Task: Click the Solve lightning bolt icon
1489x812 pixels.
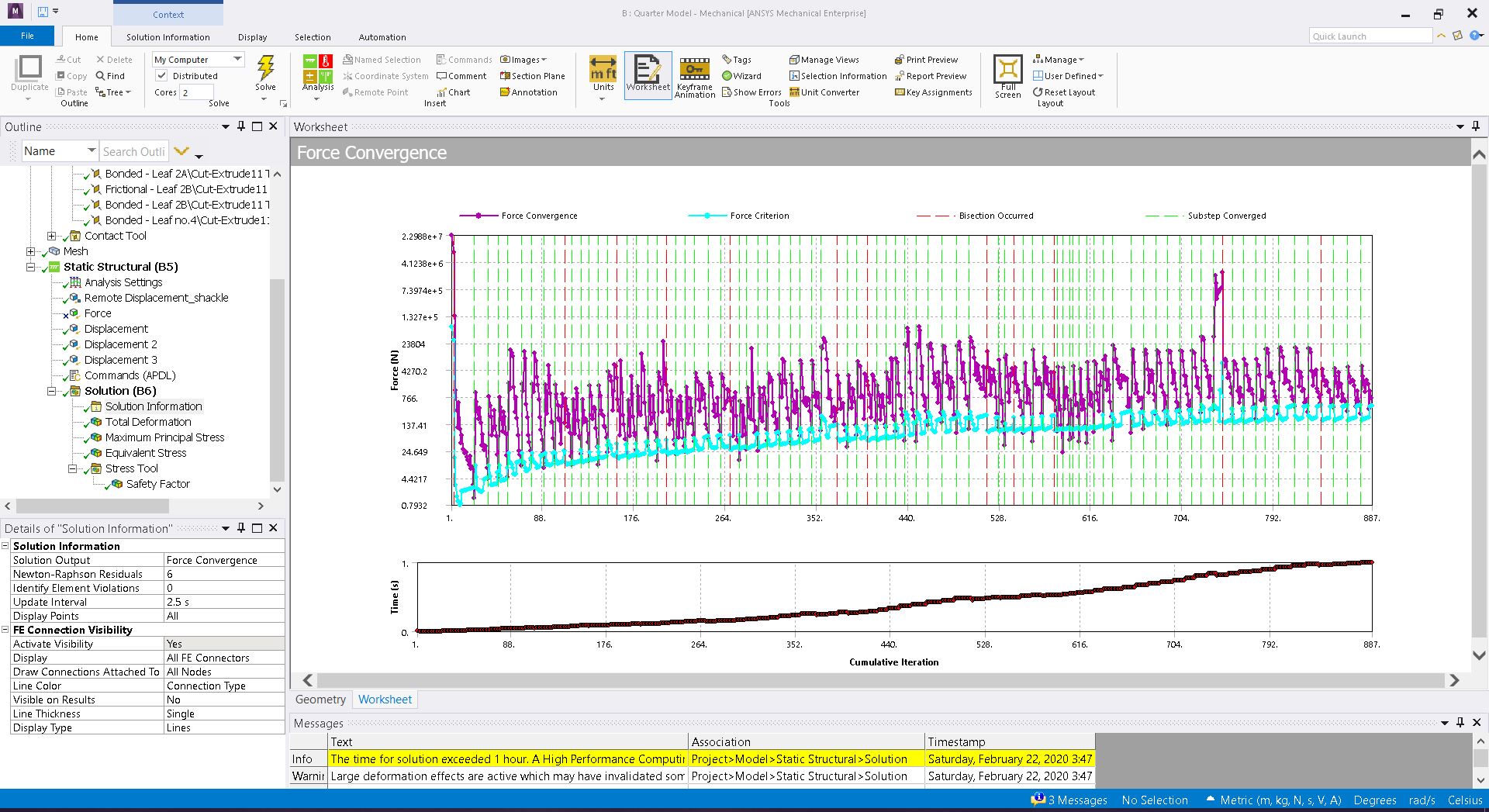Action: (x=265, y=68)
